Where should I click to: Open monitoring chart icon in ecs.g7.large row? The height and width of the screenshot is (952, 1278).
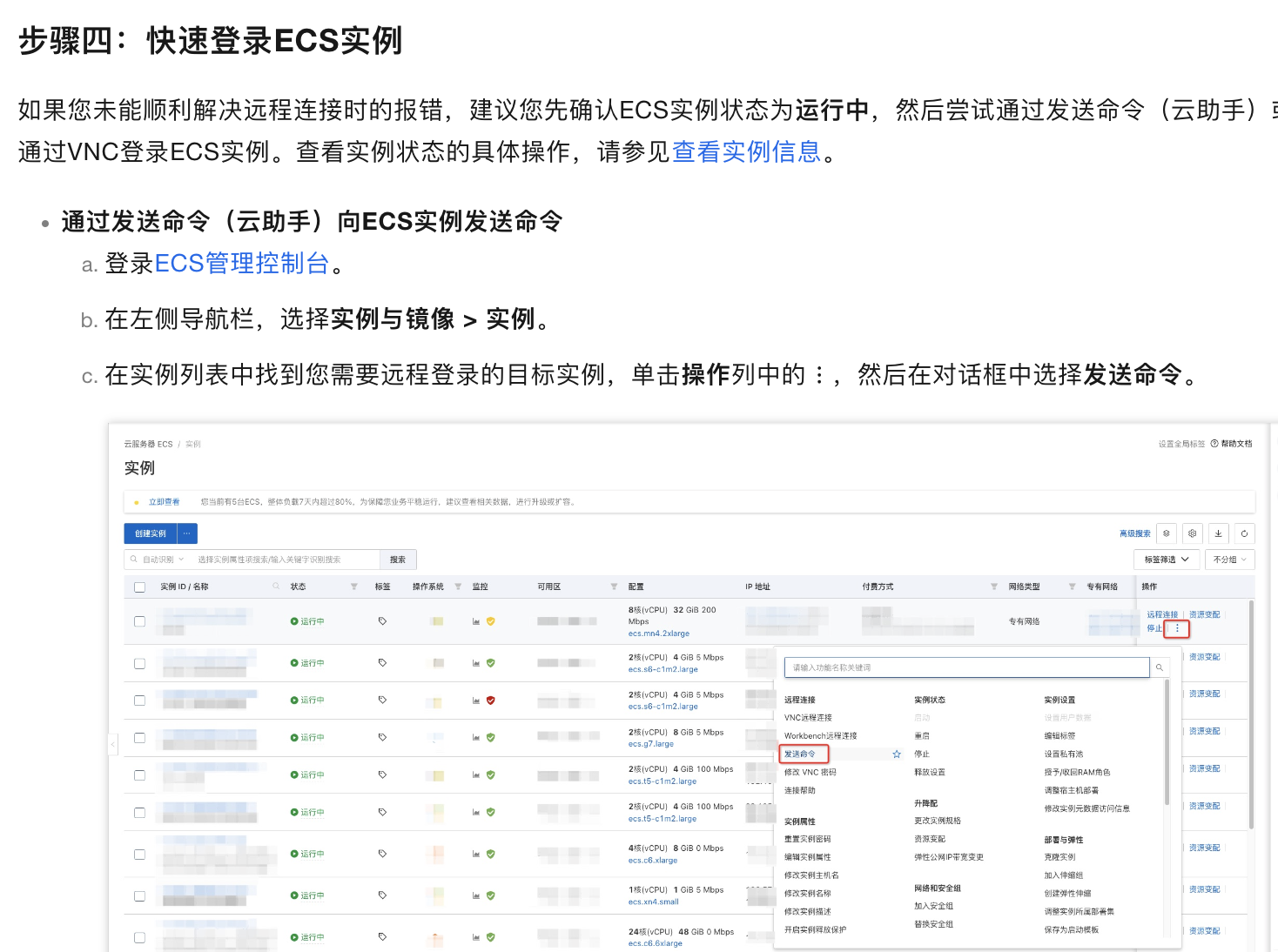click(476, 737)
